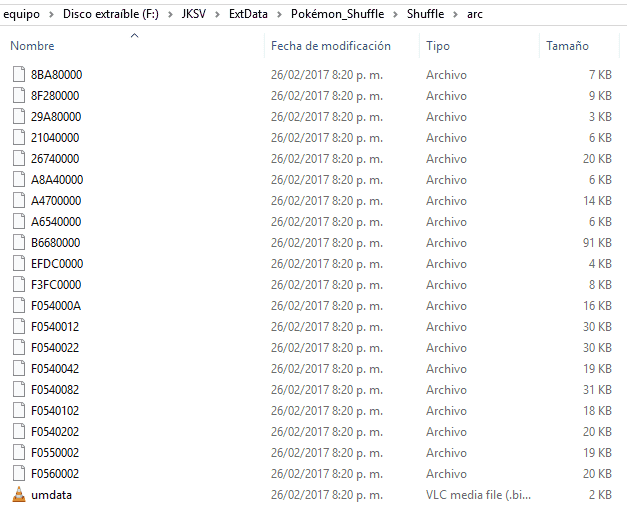Click VLC media file type cell
This screenshot has width=627, height=515.
[478, 495]
